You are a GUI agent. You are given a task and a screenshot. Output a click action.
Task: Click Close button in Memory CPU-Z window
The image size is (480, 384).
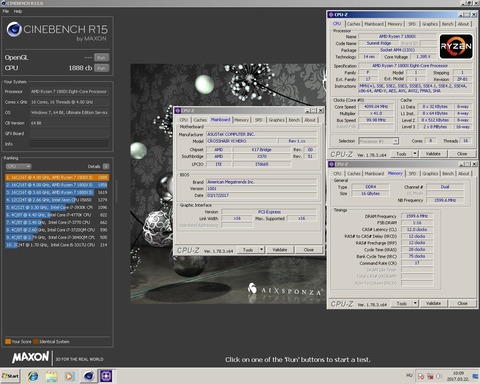pos(462,303)
